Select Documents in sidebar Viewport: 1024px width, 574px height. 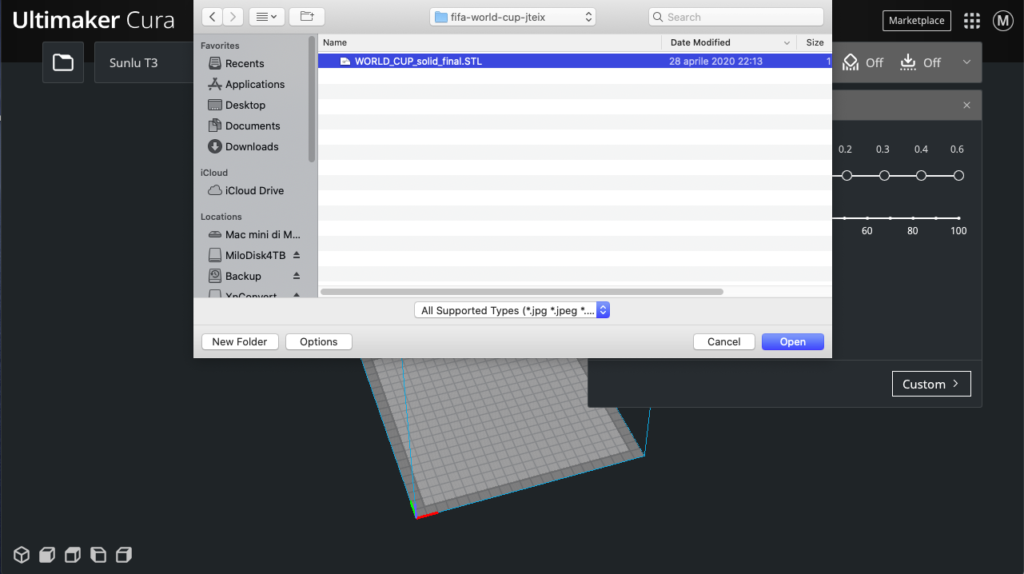point(252,125)
